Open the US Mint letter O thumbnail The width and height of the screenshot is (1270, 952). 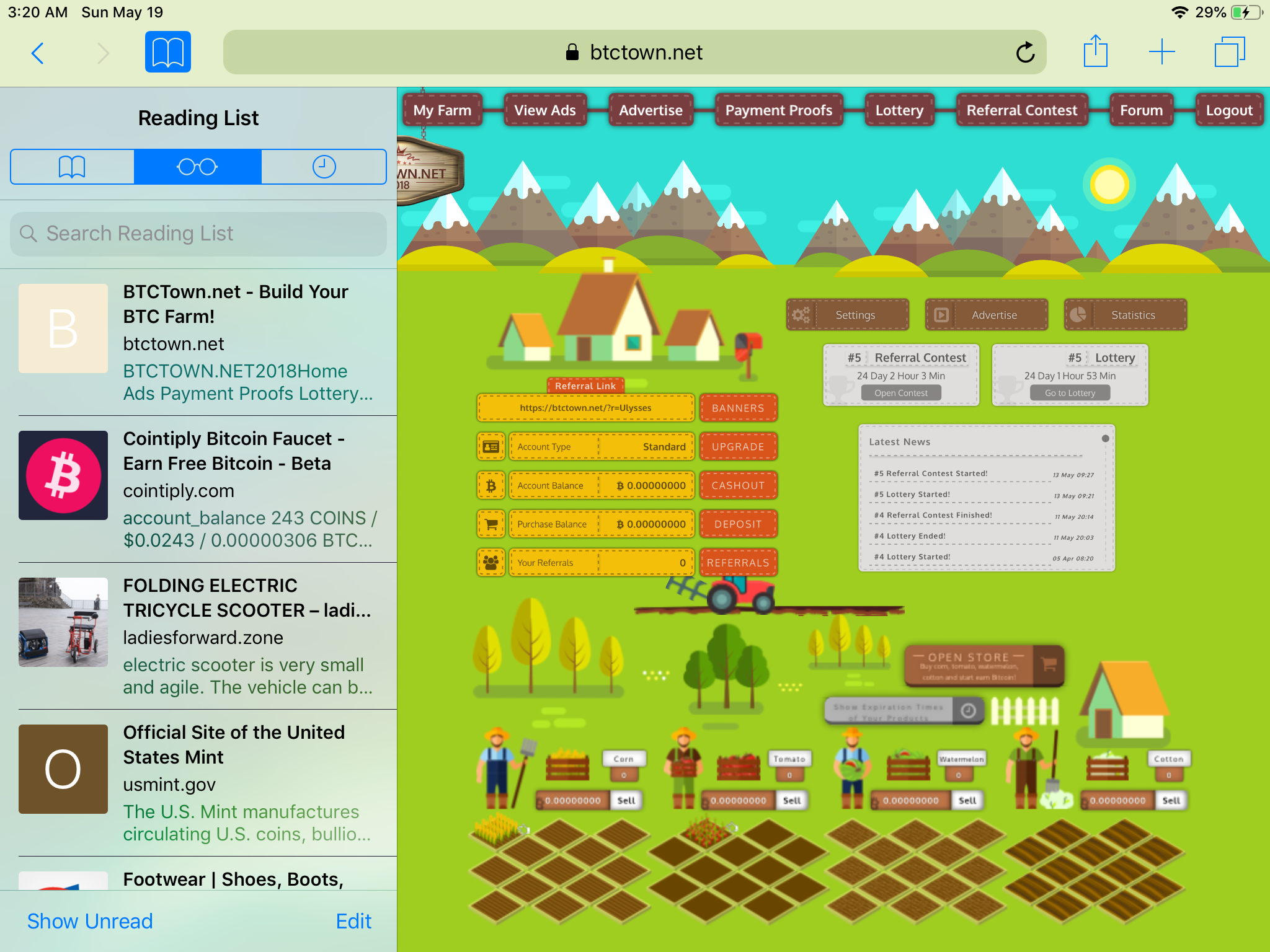(x=63, y=769)
